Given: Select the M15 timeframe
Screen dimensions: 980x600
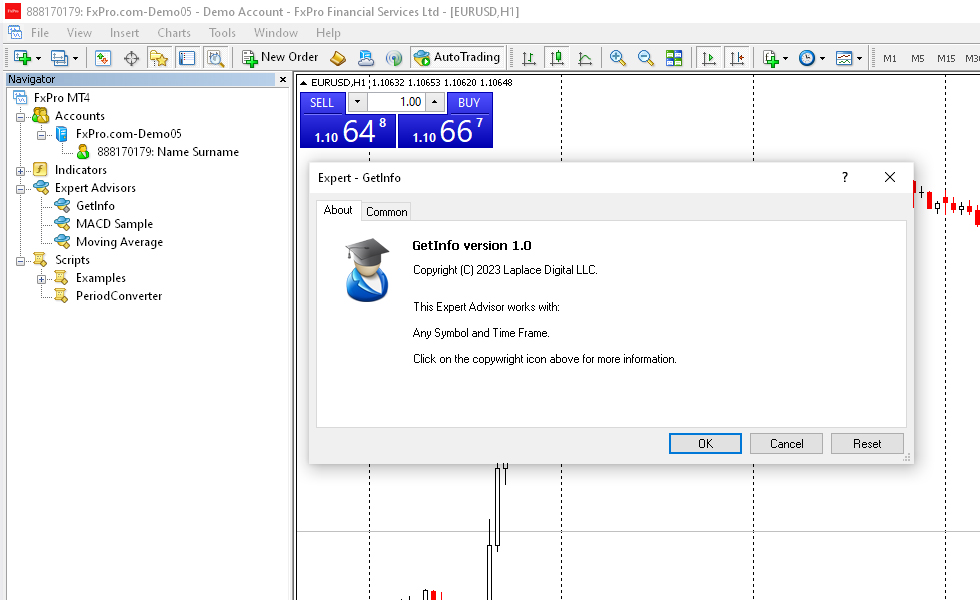Looking at the screenshot, I should coord(946,59).
